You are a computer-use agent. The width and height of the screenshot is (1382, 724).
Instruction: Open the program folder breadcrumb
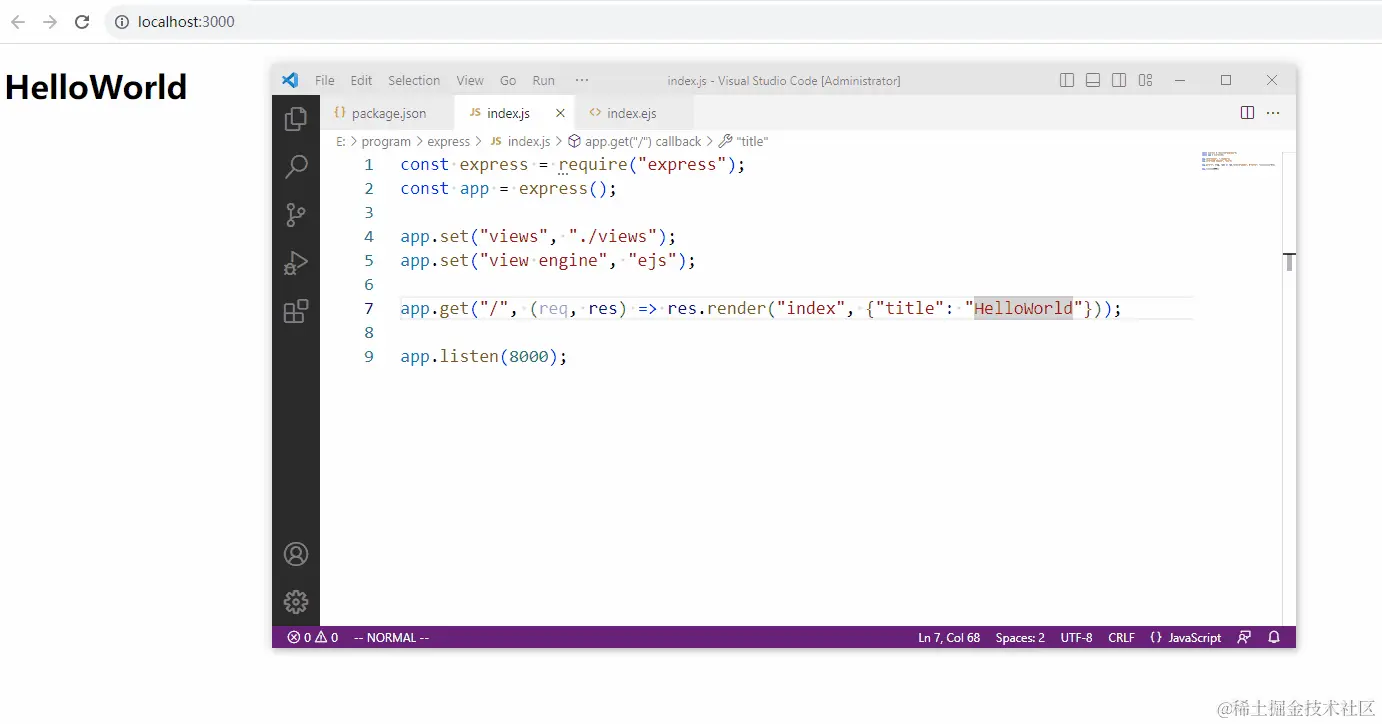pyautogui.click(x=386, y=142)
